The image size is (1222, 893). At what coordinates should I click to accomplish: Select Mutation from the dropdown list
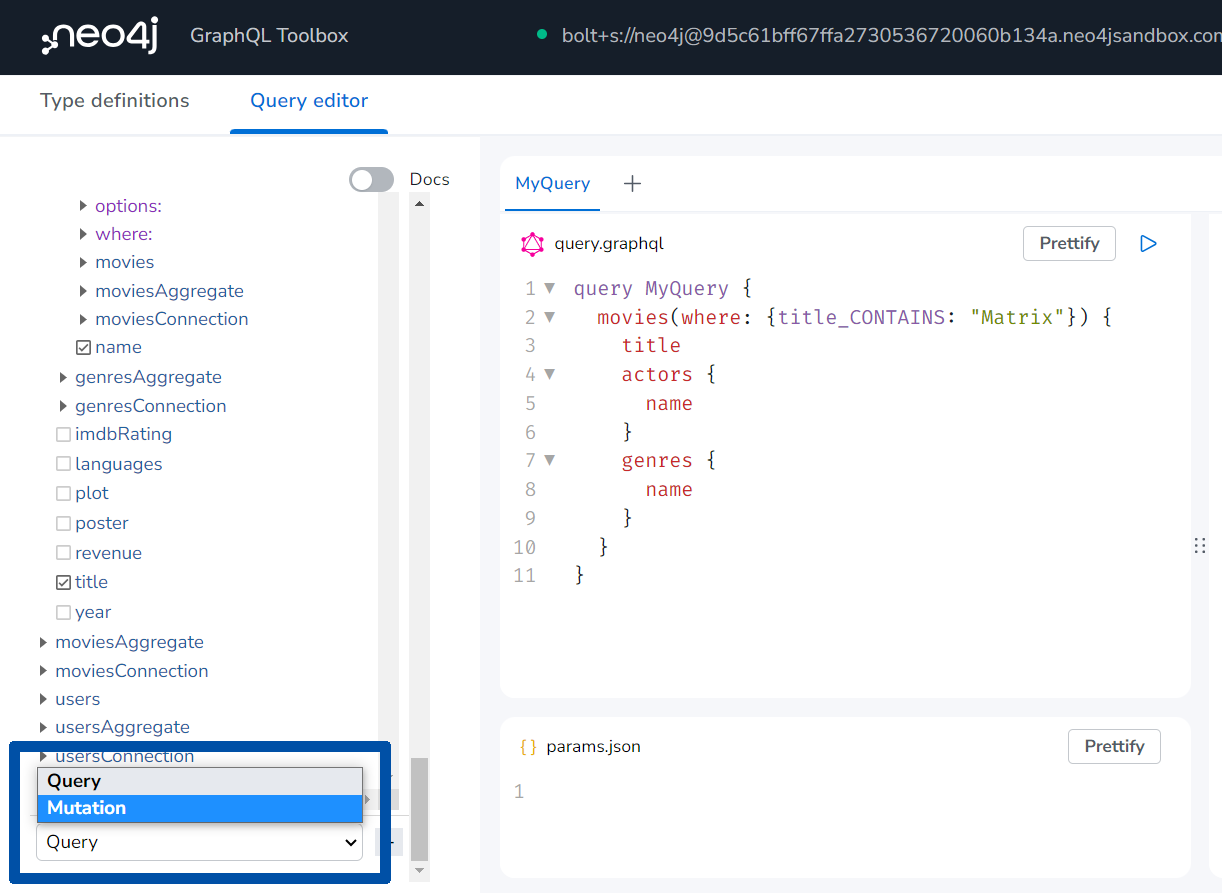click(199, 808)
